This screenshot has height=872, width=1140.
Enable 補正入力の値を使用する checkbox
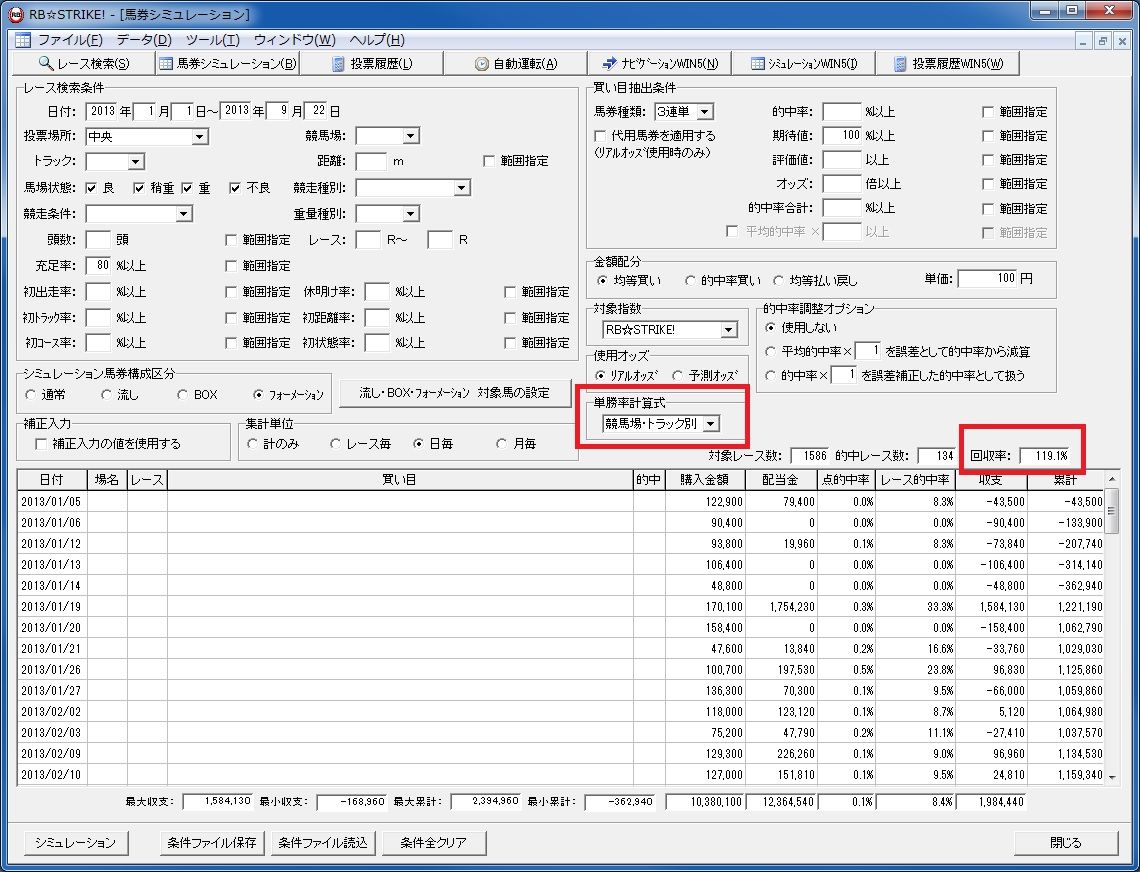[x=41, y=444]
